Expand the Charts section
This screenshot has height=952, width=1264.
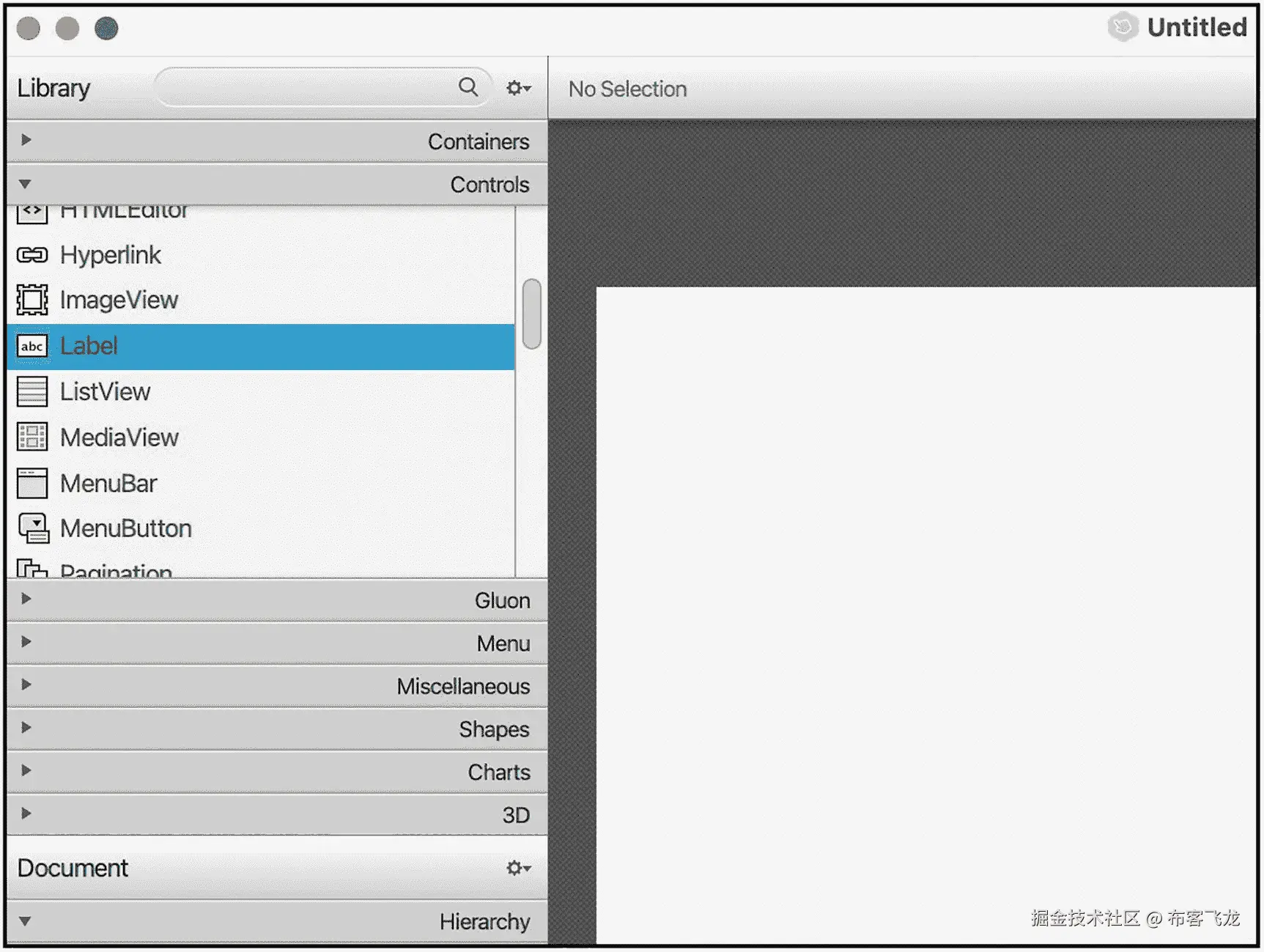click(277, 771)
